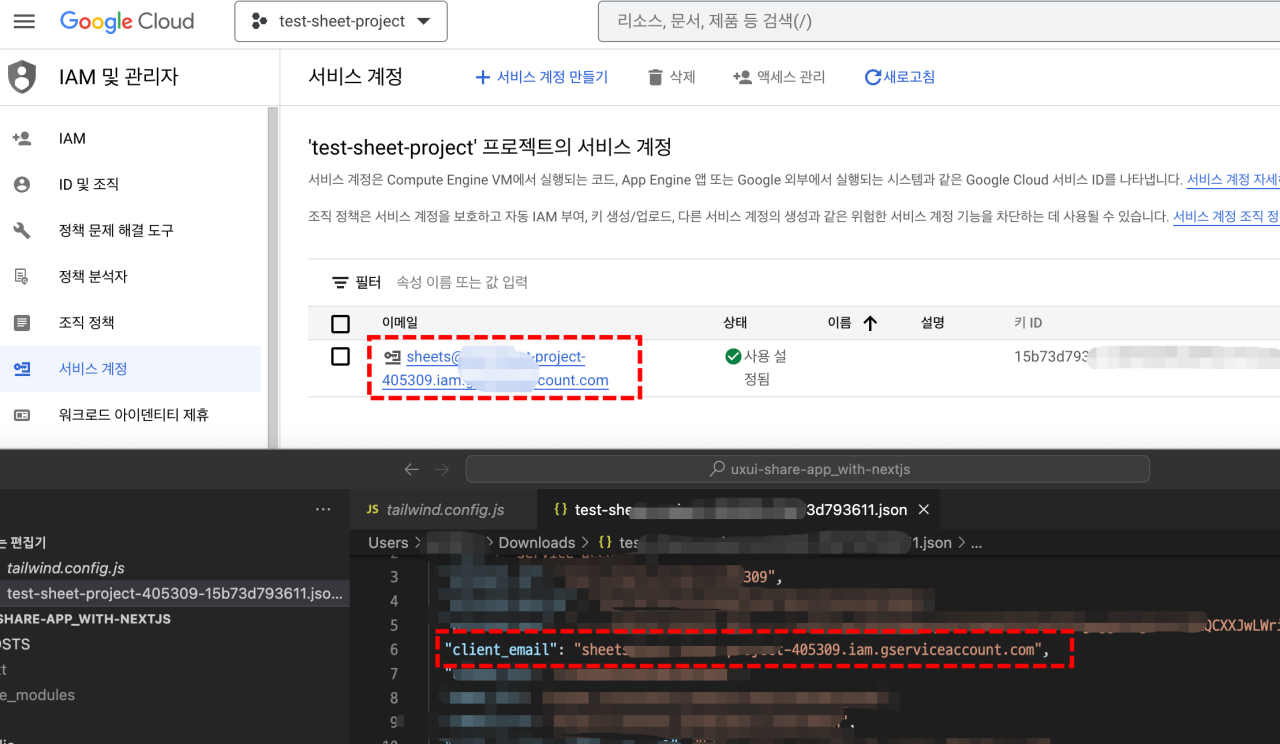Click 액세스 관리 button
Screen dimensions: 1280x744
click(x=779, y=77)
